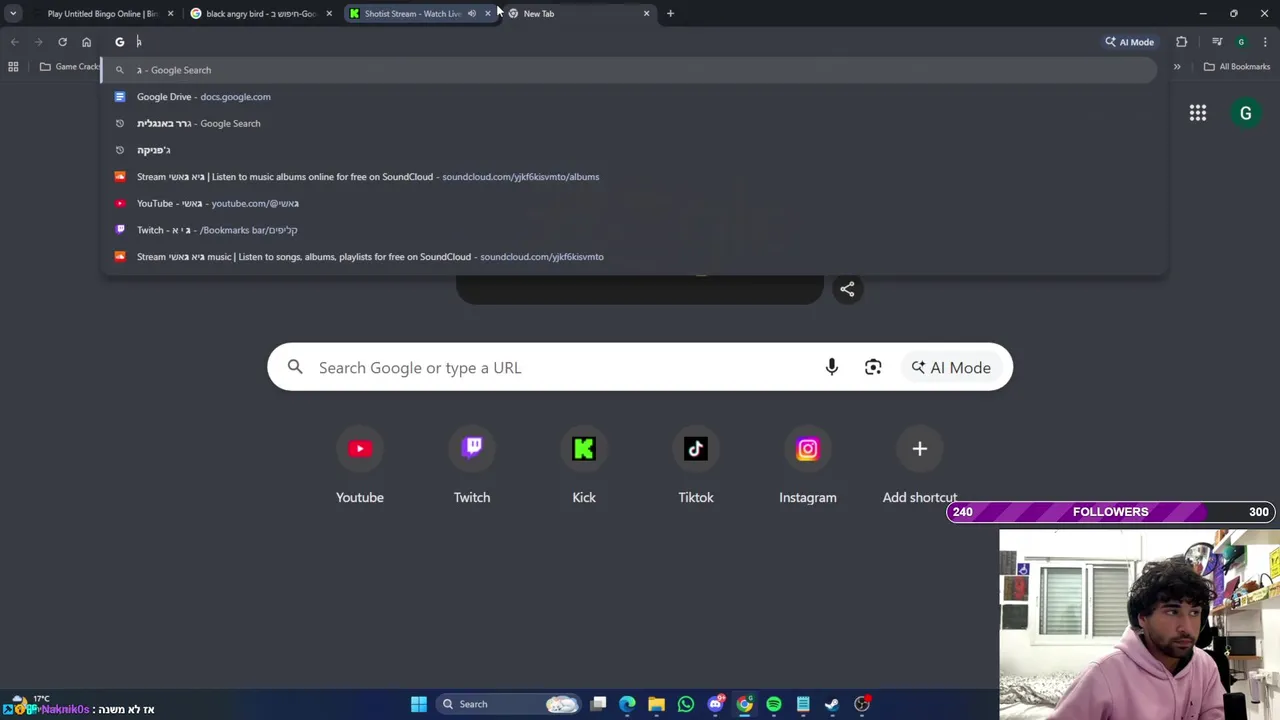Screen dimensions: 1280x720
Task: Open the Game Cracks bookmark folder
Action: coord(71,67)
